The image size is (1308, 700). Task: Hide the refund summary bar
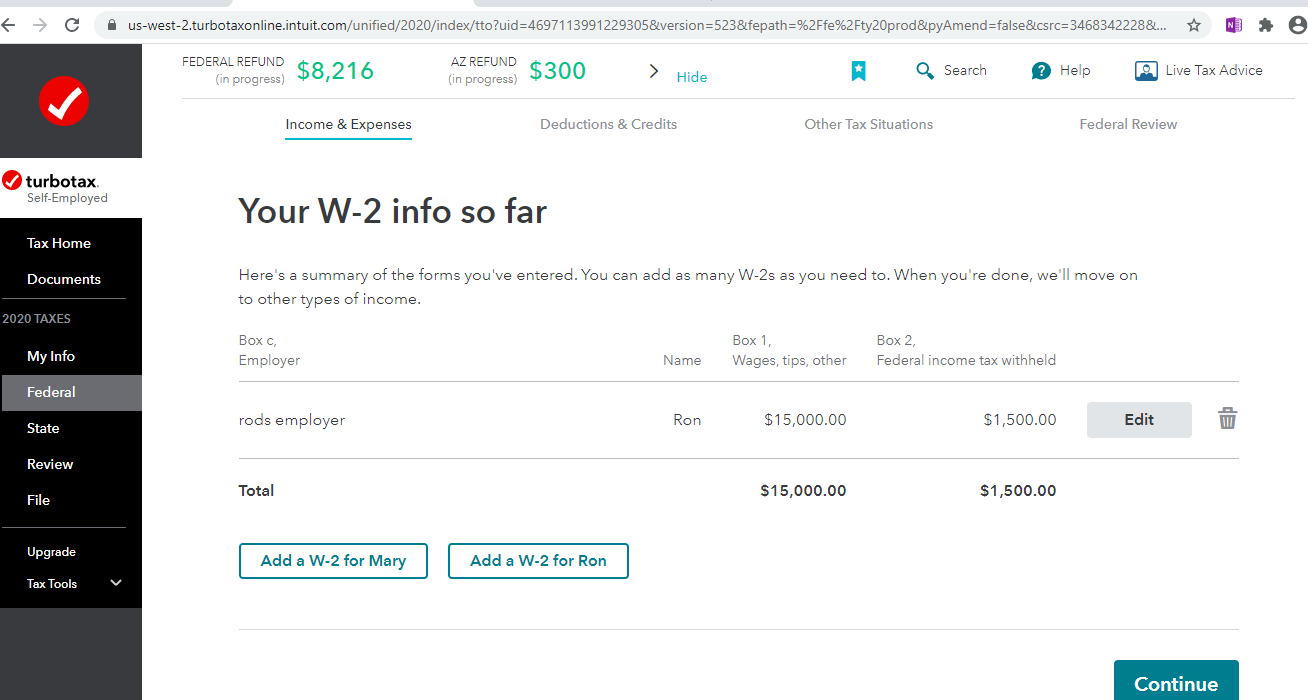(x=692, y=77)
